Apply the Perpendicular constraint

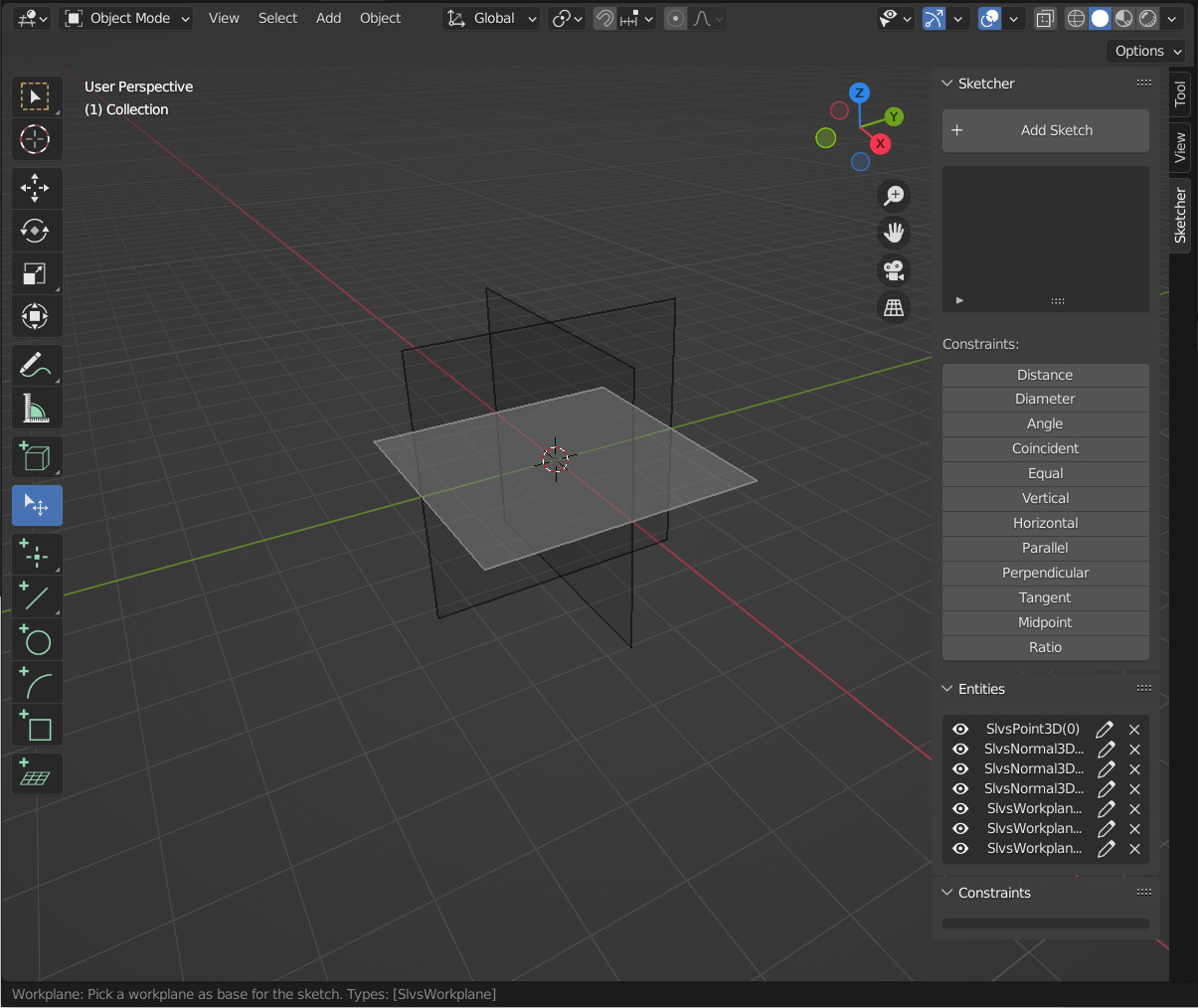pos(1046,573)
